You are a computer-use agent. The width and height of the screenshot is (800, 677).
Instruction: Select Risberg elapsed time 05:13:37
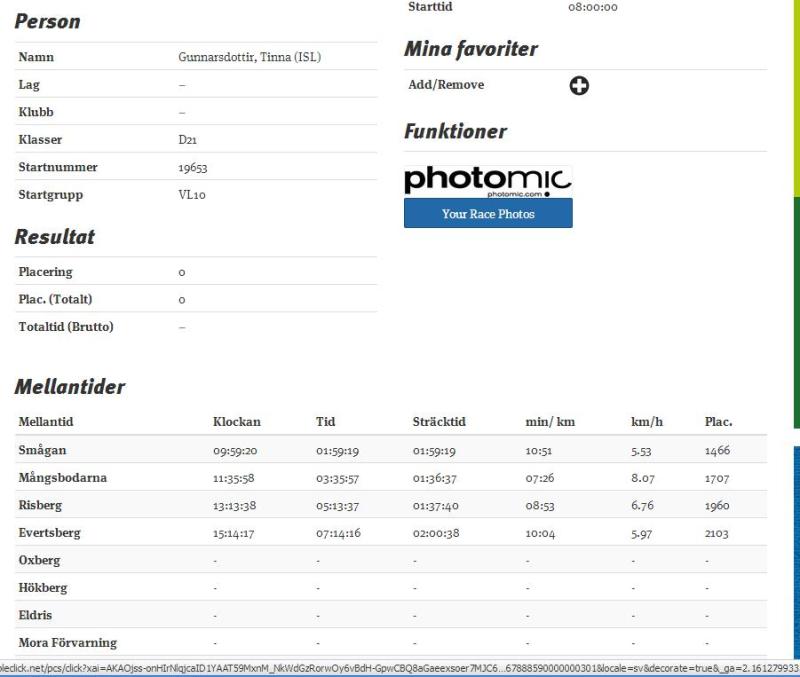click(338, 506)
